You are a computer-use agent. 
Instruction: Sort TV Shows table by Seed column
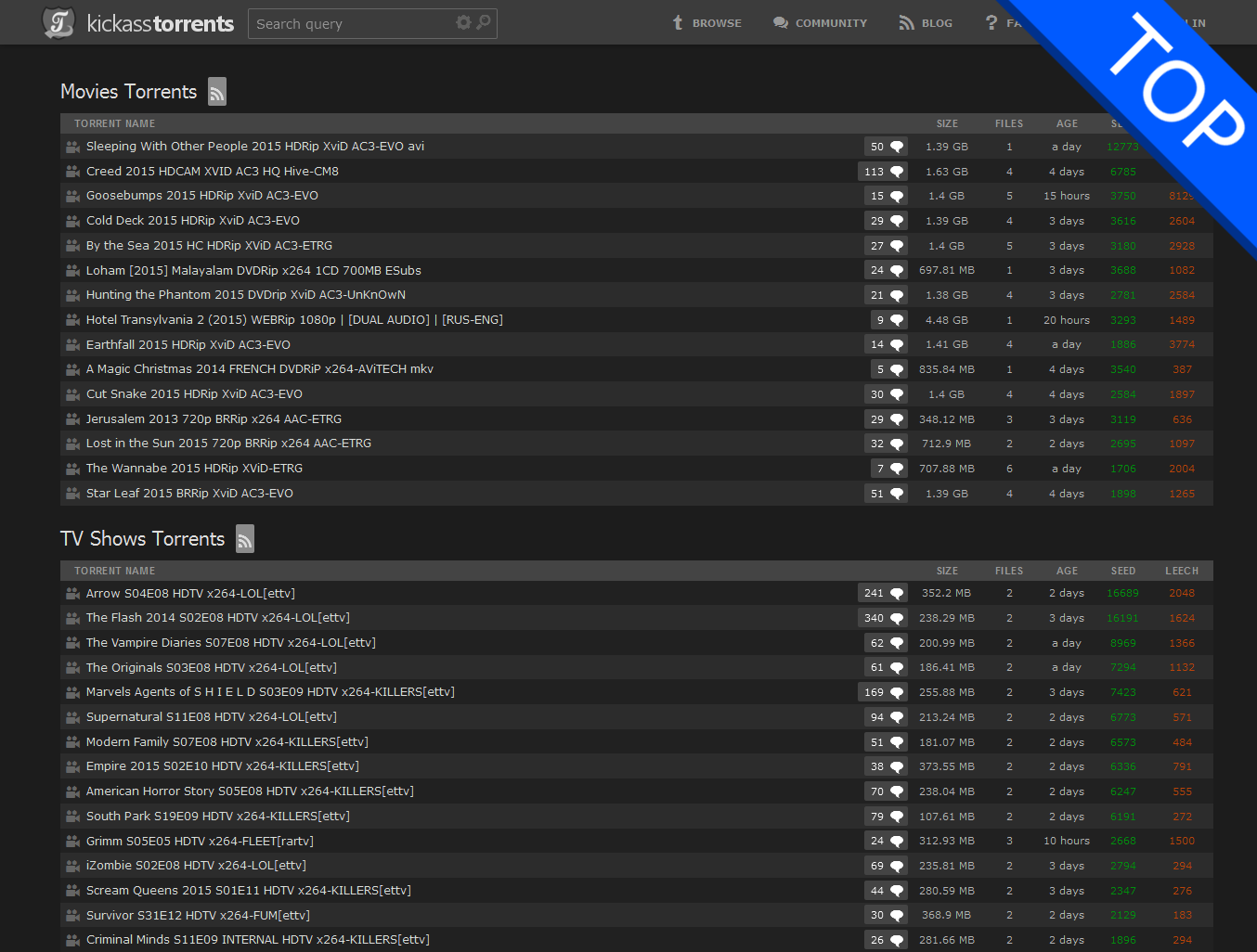click(1123, 571)
